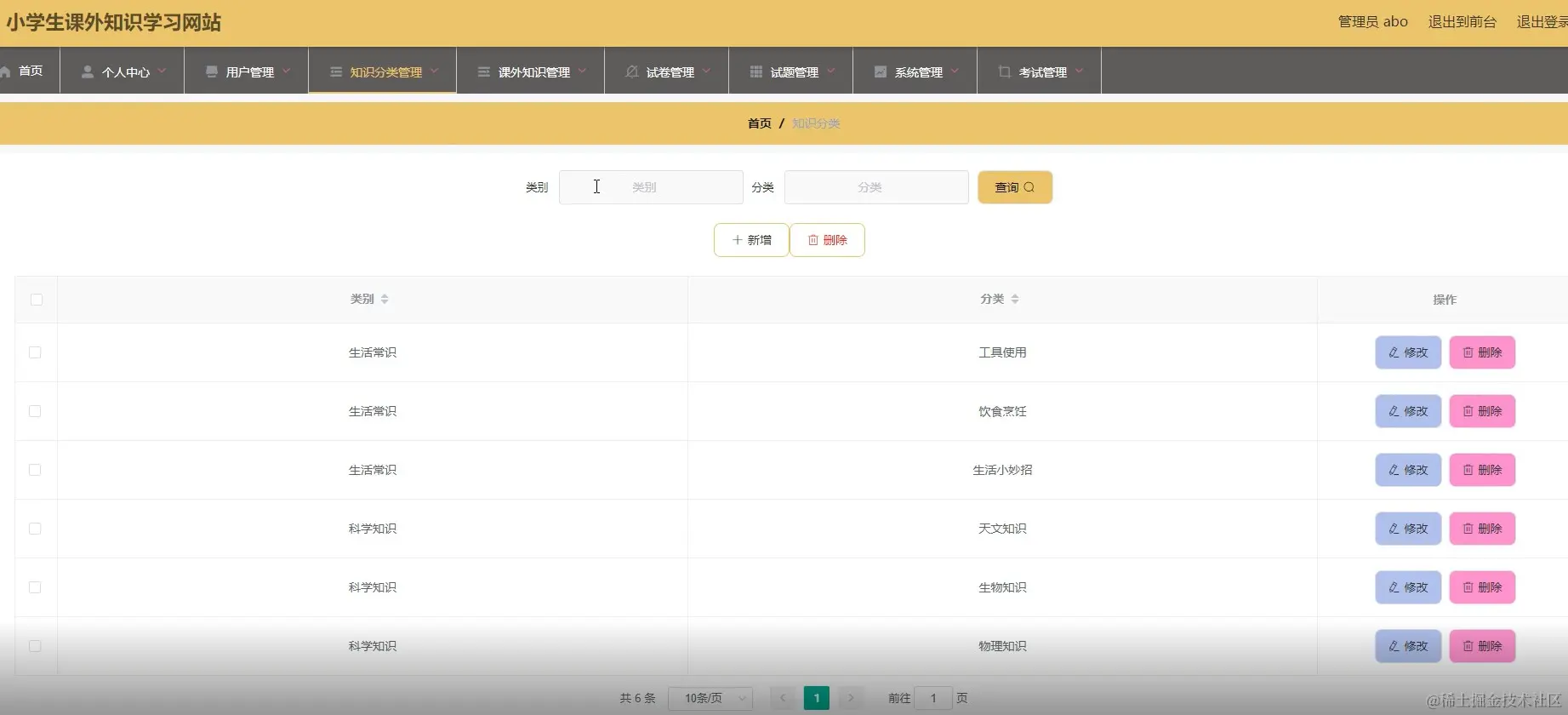Click the person icon in 个人中心 menu
This screenshot has height=715, width=1568.
coord(87,72)
